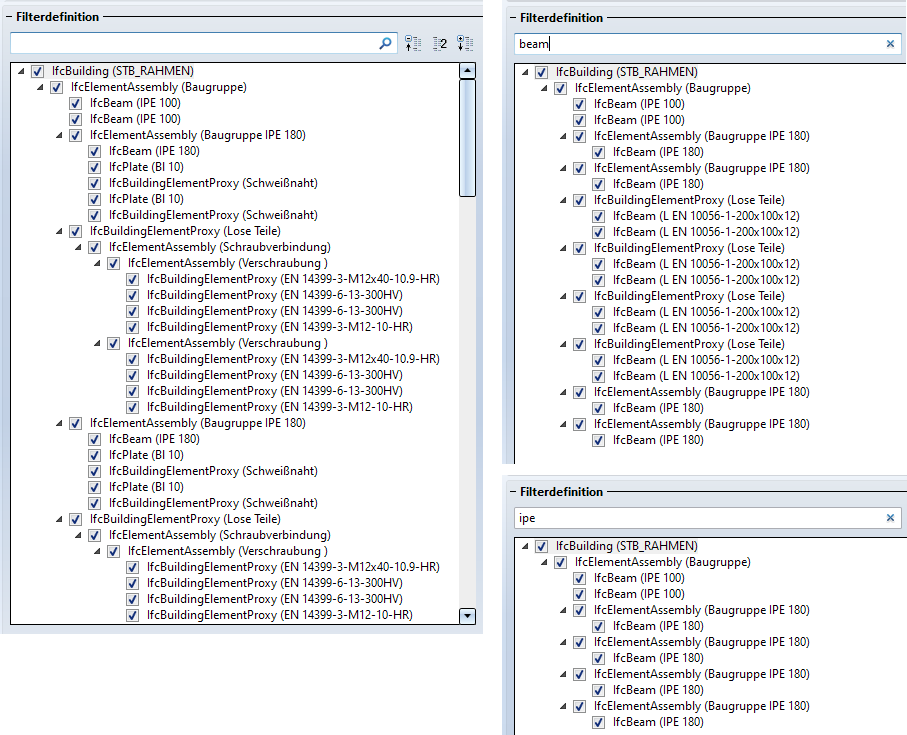
Task: Expand all tree levels using the plus-arrow icon
Action: click(465, 44)
